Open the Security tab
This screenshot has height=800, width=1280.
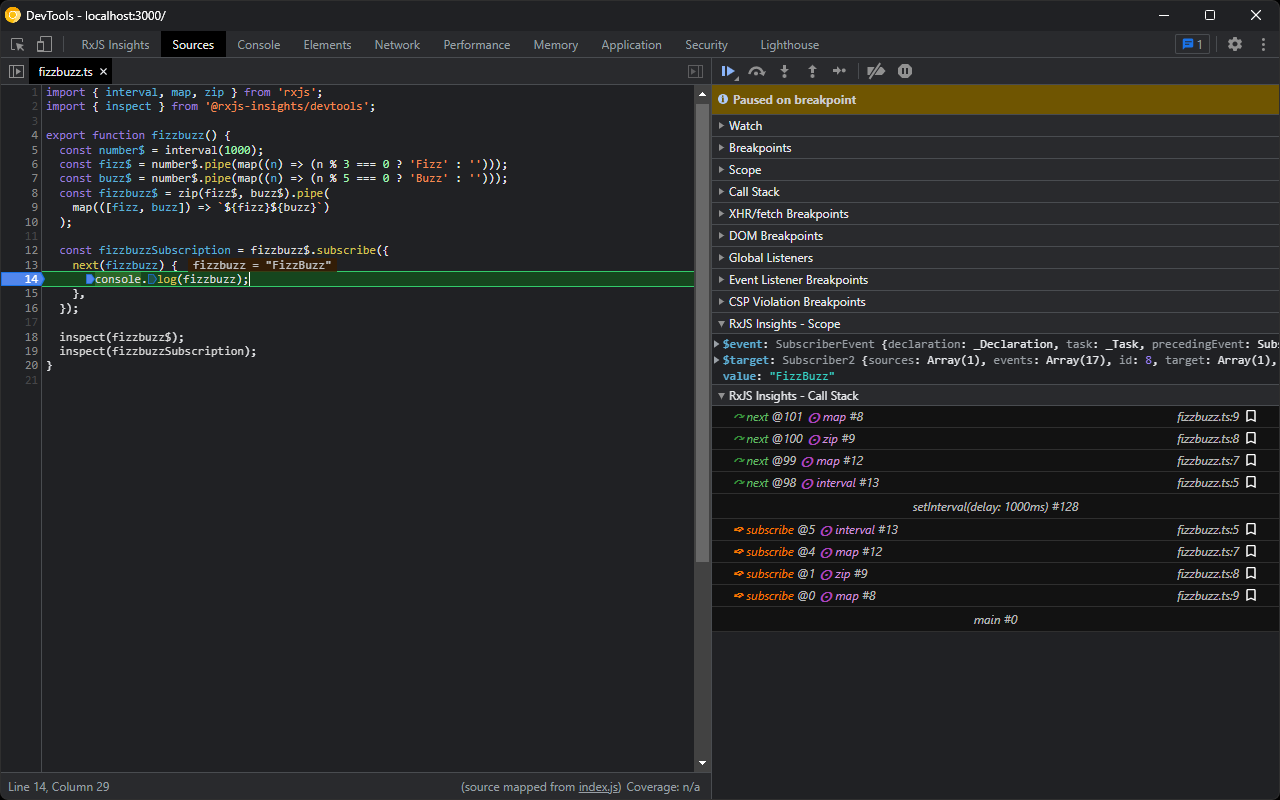click(706, 45)
